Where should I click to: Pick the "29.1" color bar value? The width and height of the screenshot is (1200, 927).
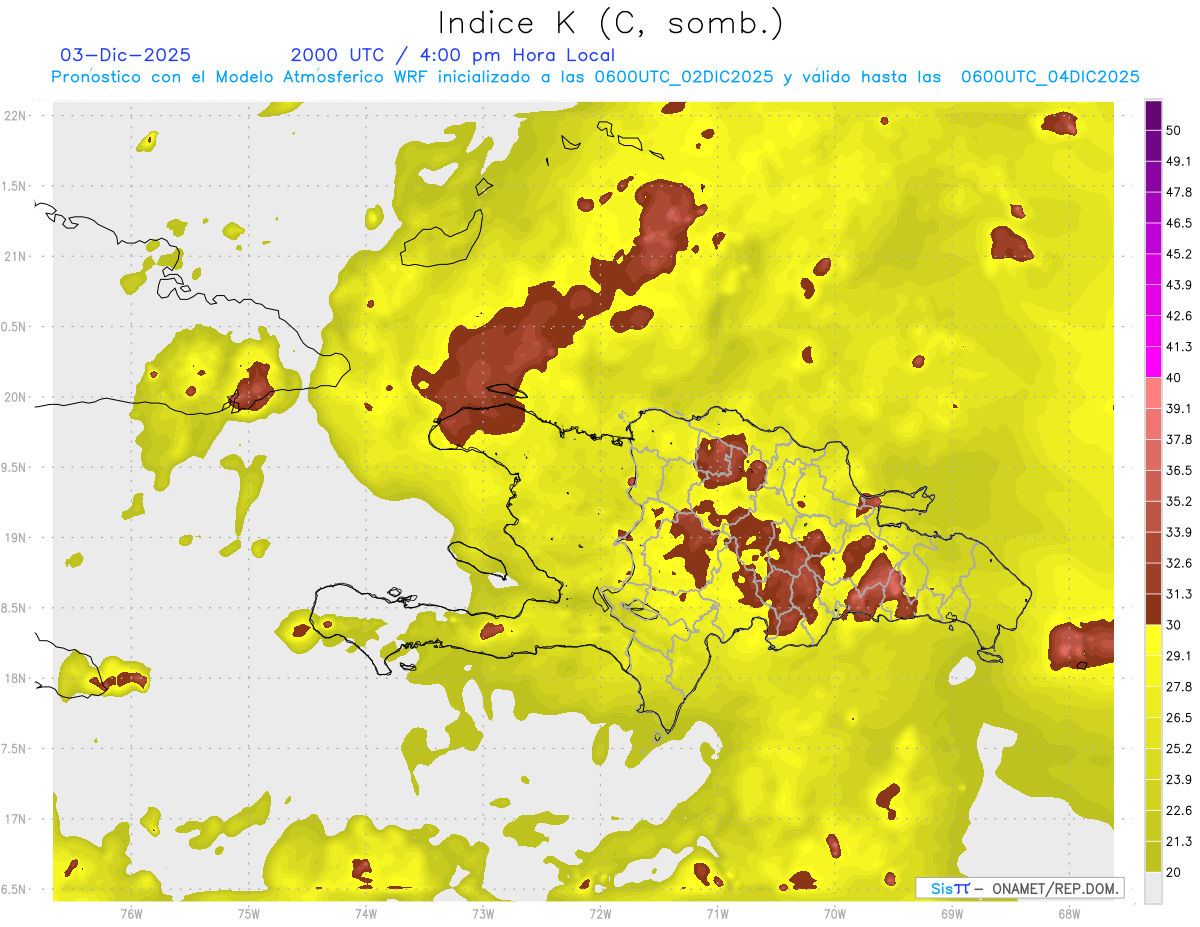point(1178,656)
